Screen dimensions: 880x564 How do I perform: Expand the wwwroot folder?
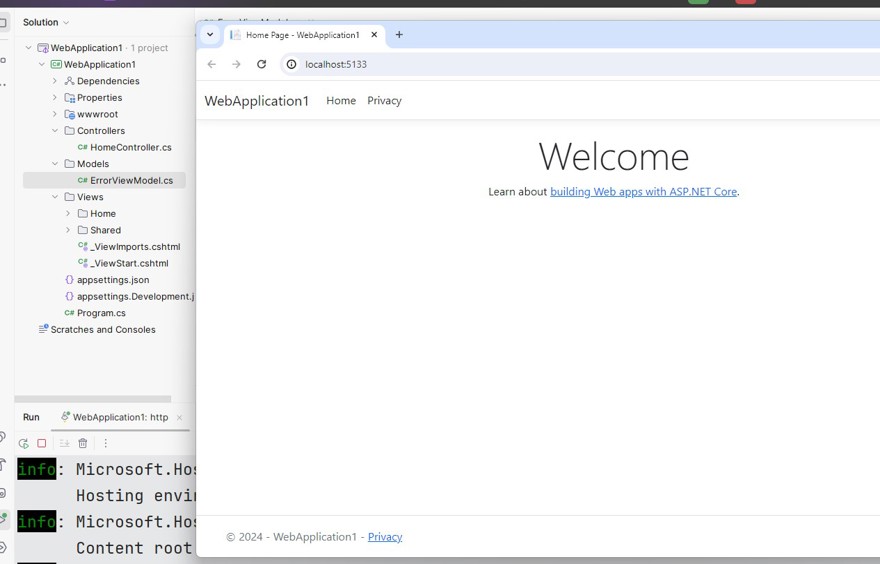tap(55, 114)
